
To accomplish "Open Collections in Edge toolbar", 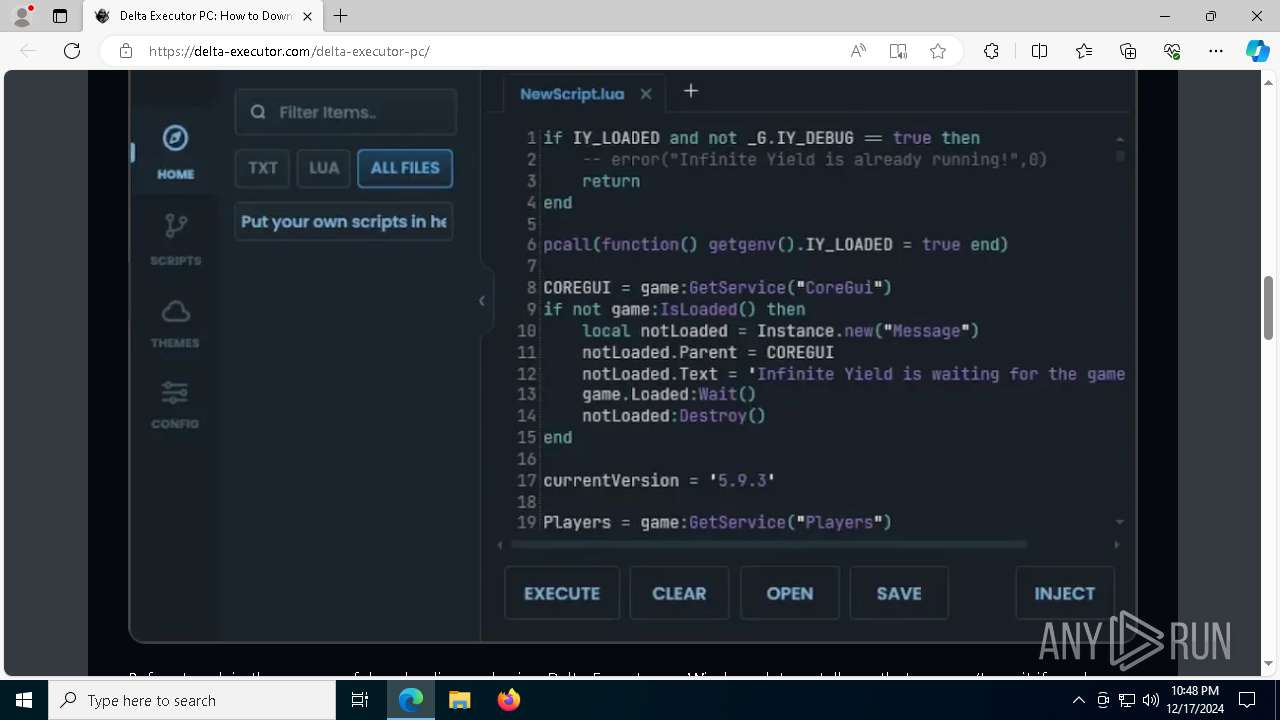I will (1128, 51).
